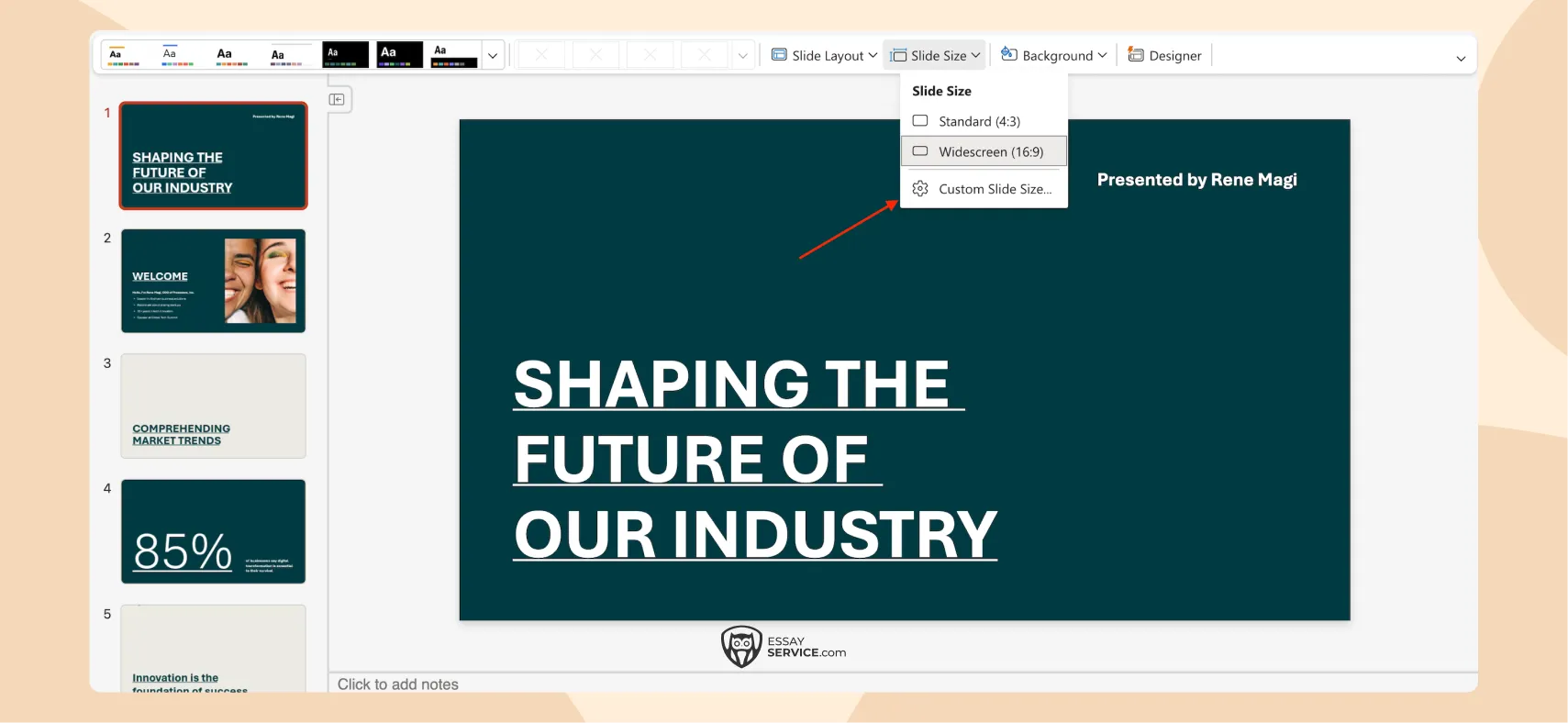Click the Slide Layout icon

[779, 55]
